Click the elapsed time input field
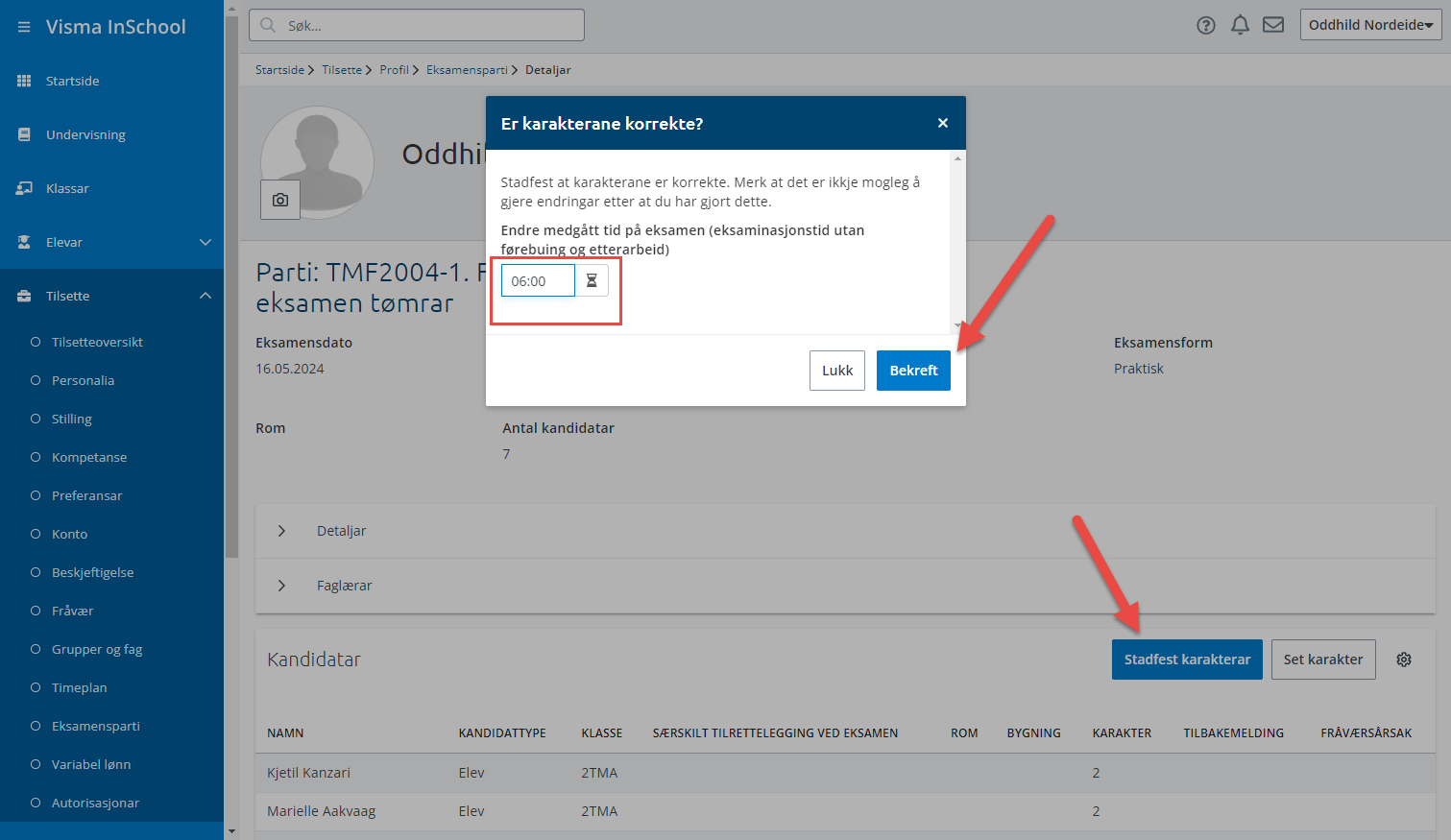 tap(538, 280)
